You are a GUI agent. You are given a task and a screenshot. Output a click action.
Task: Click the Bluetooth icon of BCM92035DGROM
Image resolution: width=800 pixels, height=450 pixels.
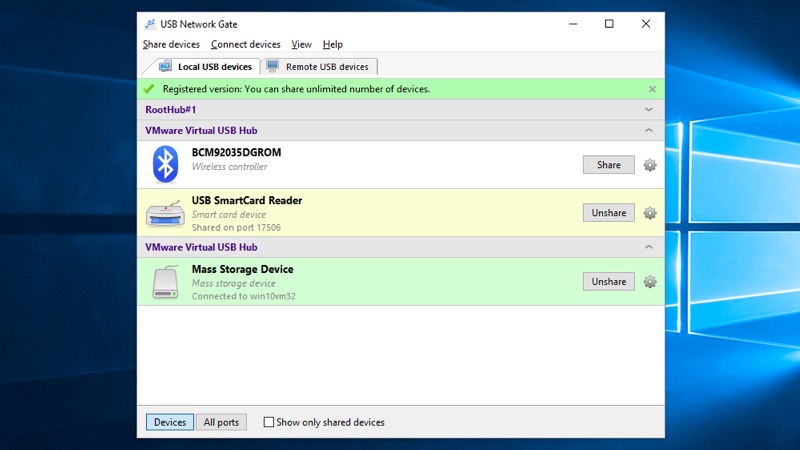(x=165, y=164)
